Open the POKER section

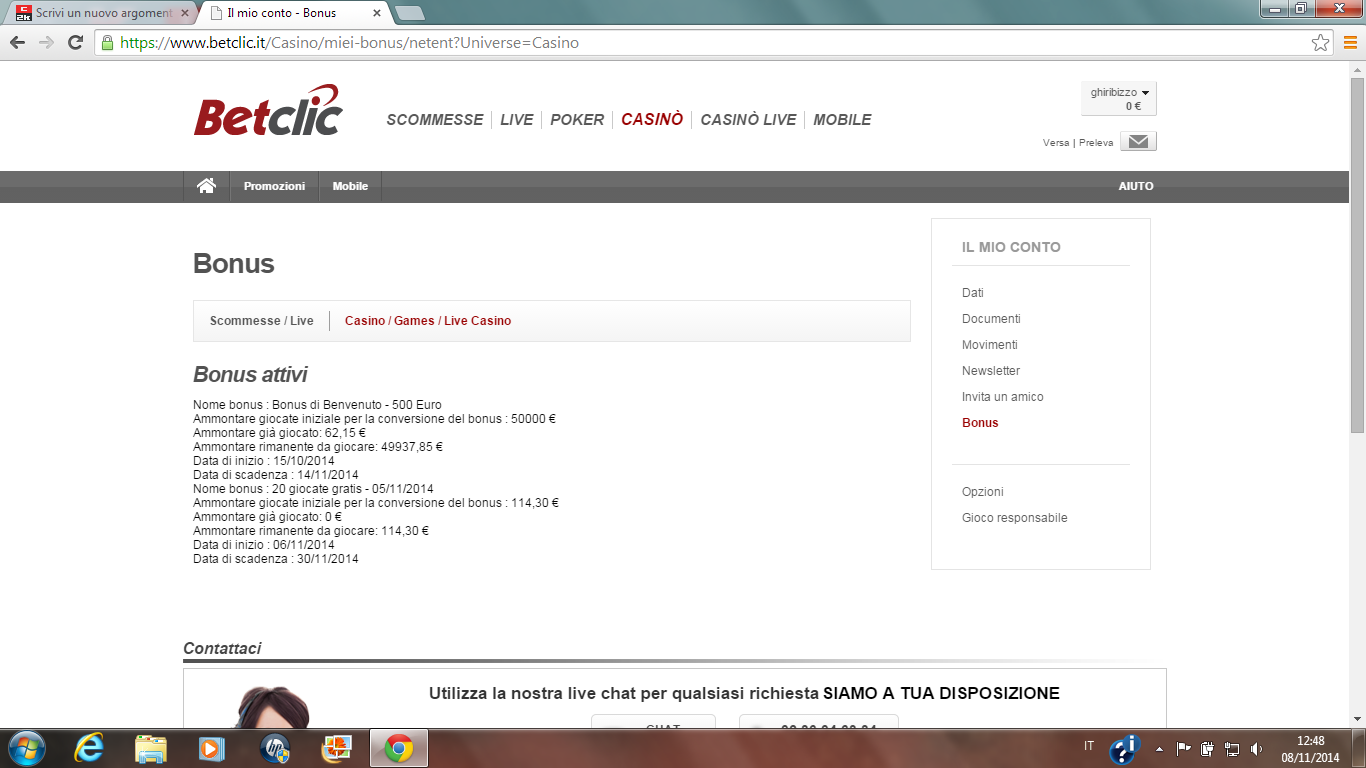(577, 119)
